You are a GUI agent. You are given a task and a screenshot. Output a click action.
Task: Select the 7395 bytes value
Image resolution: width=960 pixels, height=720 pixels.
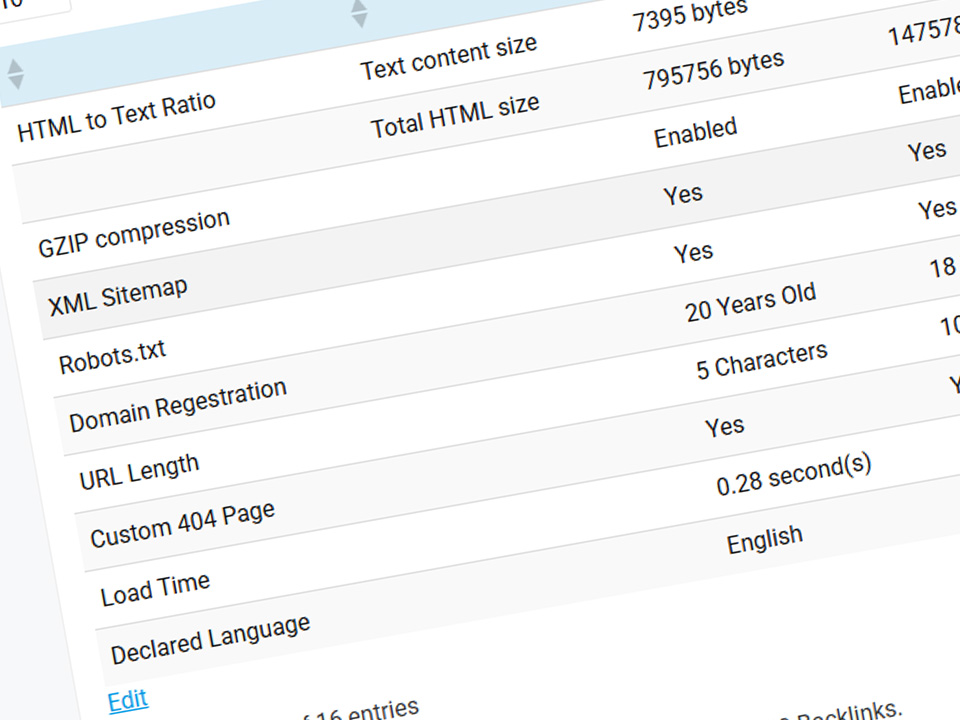point(690,14)
